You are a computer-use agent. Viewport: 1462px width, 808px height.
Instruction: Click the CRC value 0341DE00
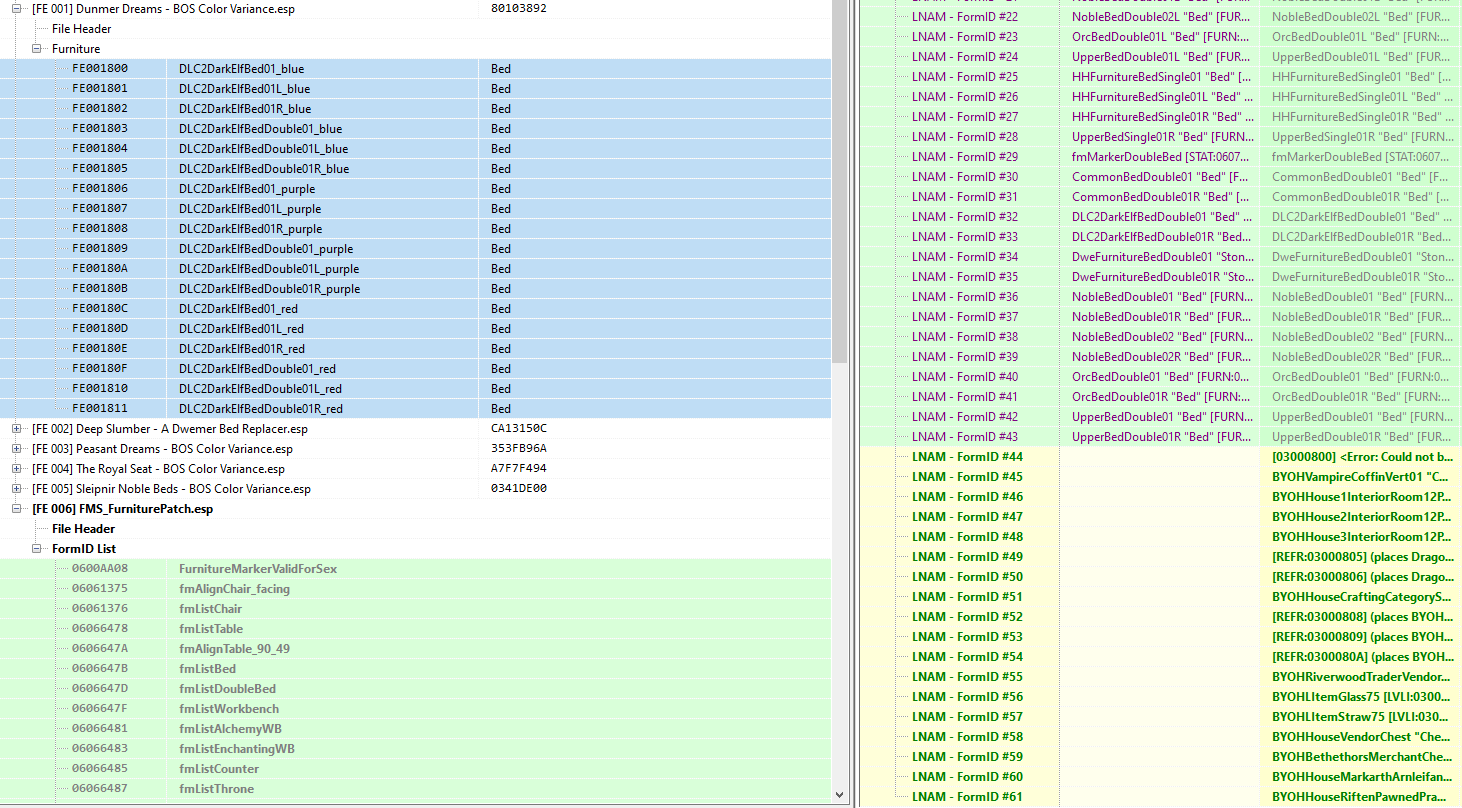(519, 489)
